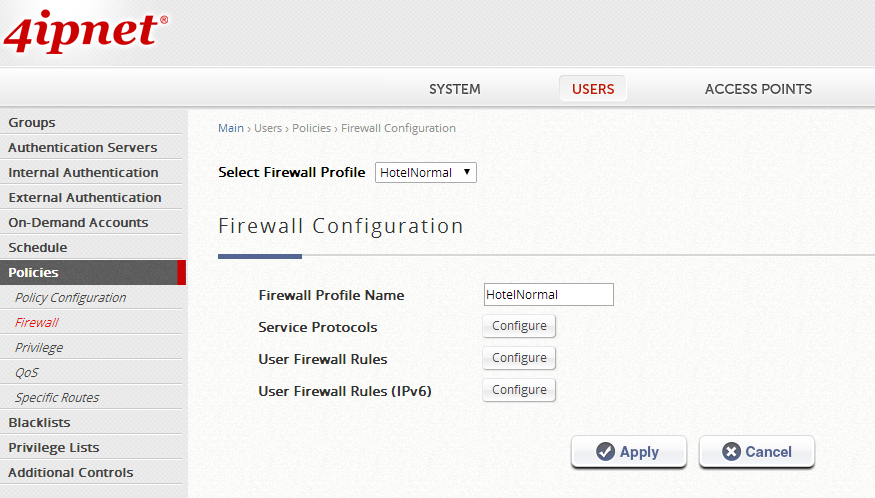Click the Apply button

pos(628,452)
